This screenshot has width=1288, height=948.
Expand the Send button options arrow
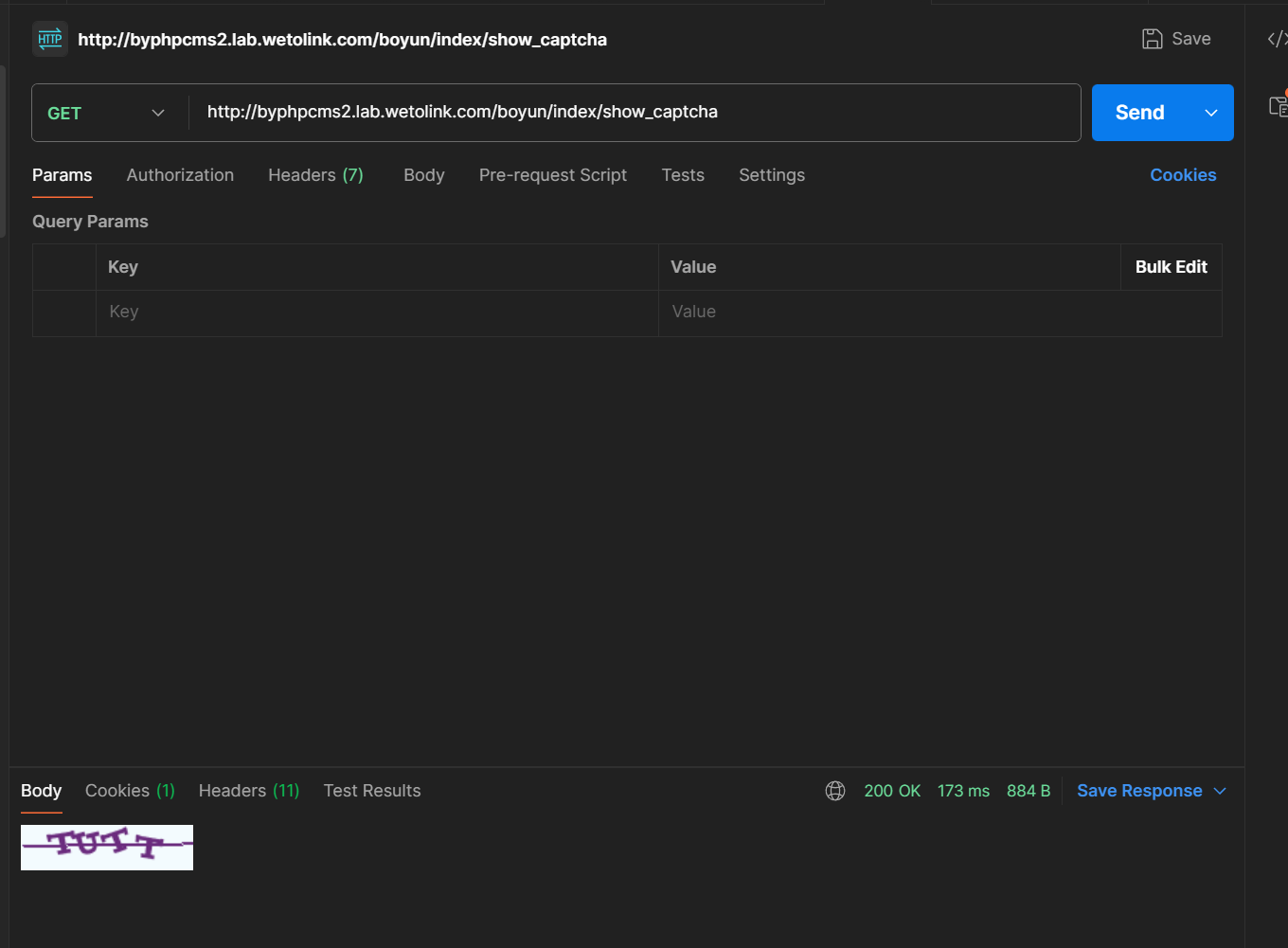tap(1211, 113)
